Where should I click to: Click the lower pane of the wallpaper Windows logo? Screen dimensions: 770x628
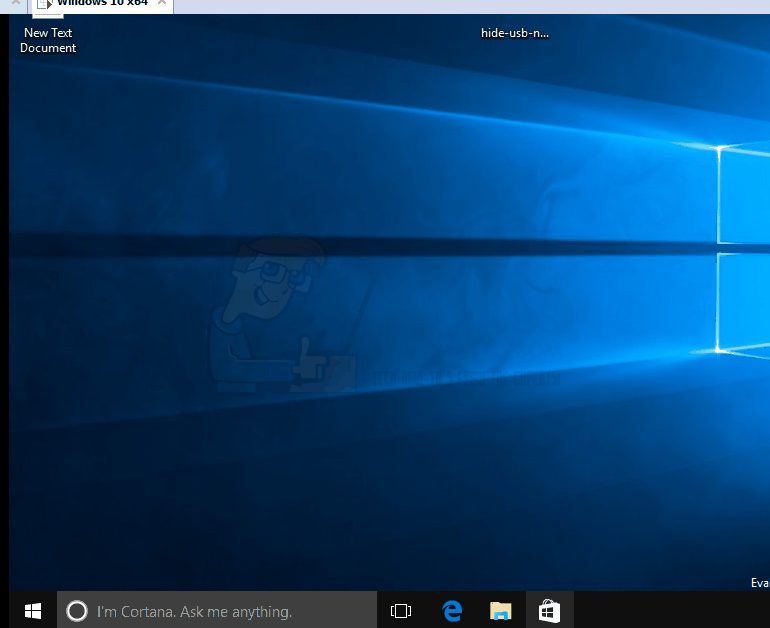click(744, 300)
